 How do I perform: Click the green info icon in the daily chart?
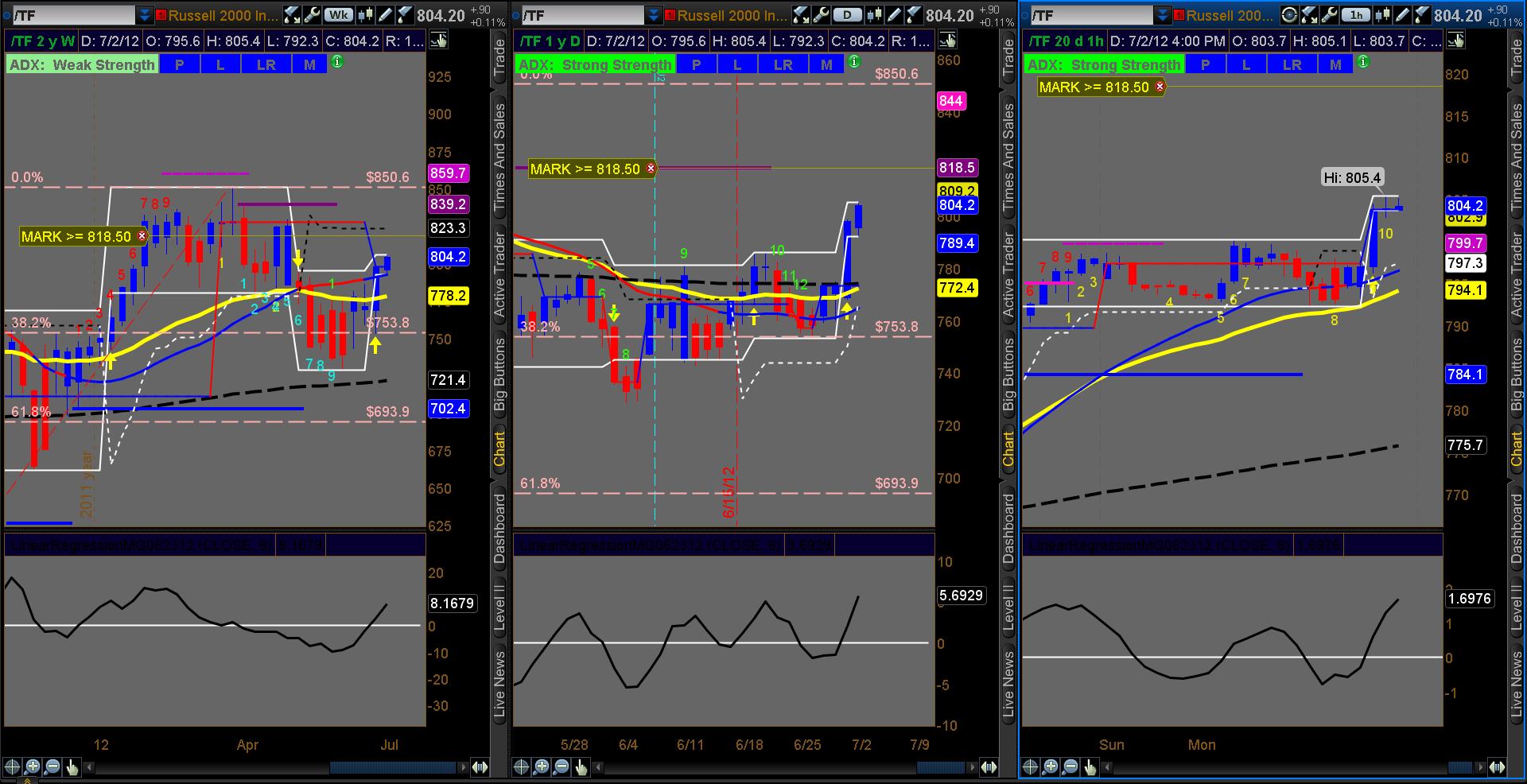[x=854, y=62]
